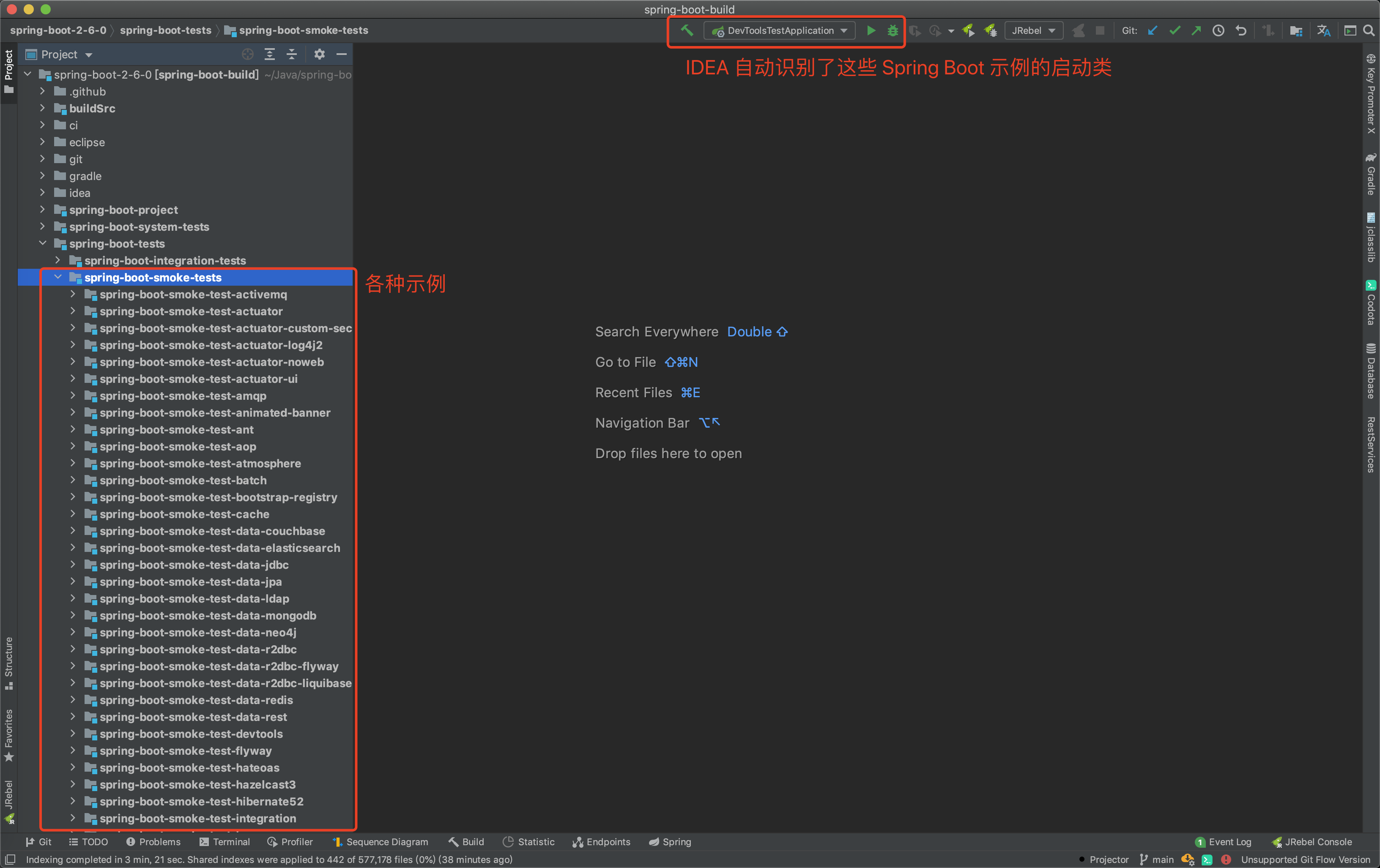Open Project panel gear options
The width and height of the screenshot is (1380, 868).
(x=319, y=55)
